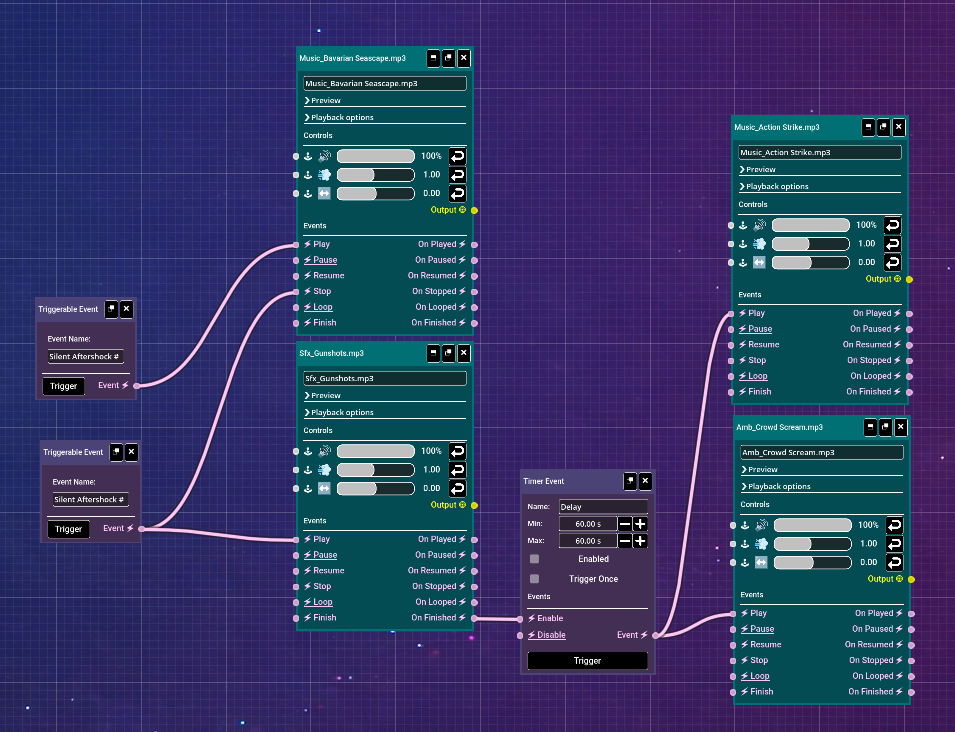
Task: Reset the volume slider on Music_Bavarian Seascape.mp3
Action: 457,156
